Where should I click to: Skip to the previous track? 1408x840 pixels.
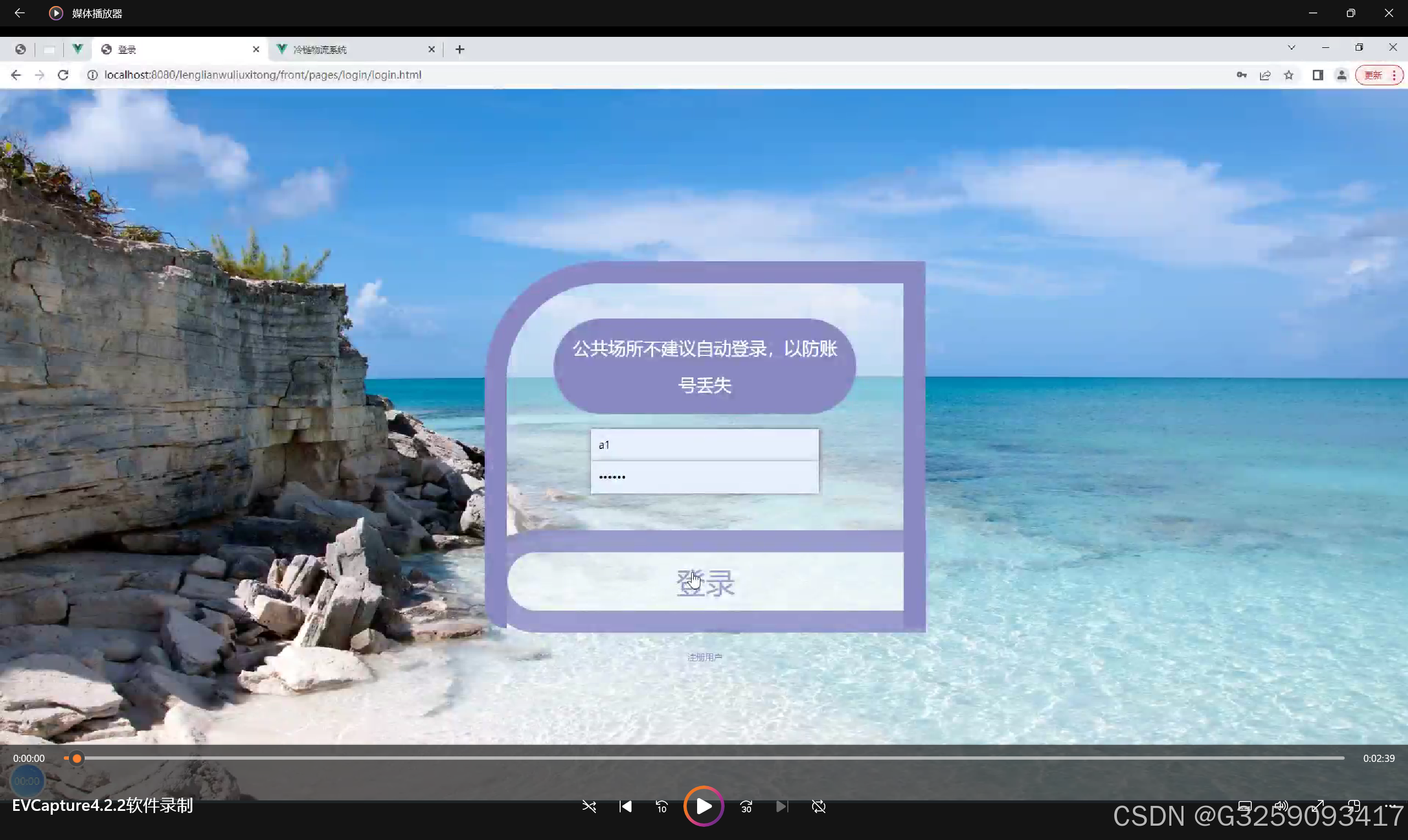[626, 806]
